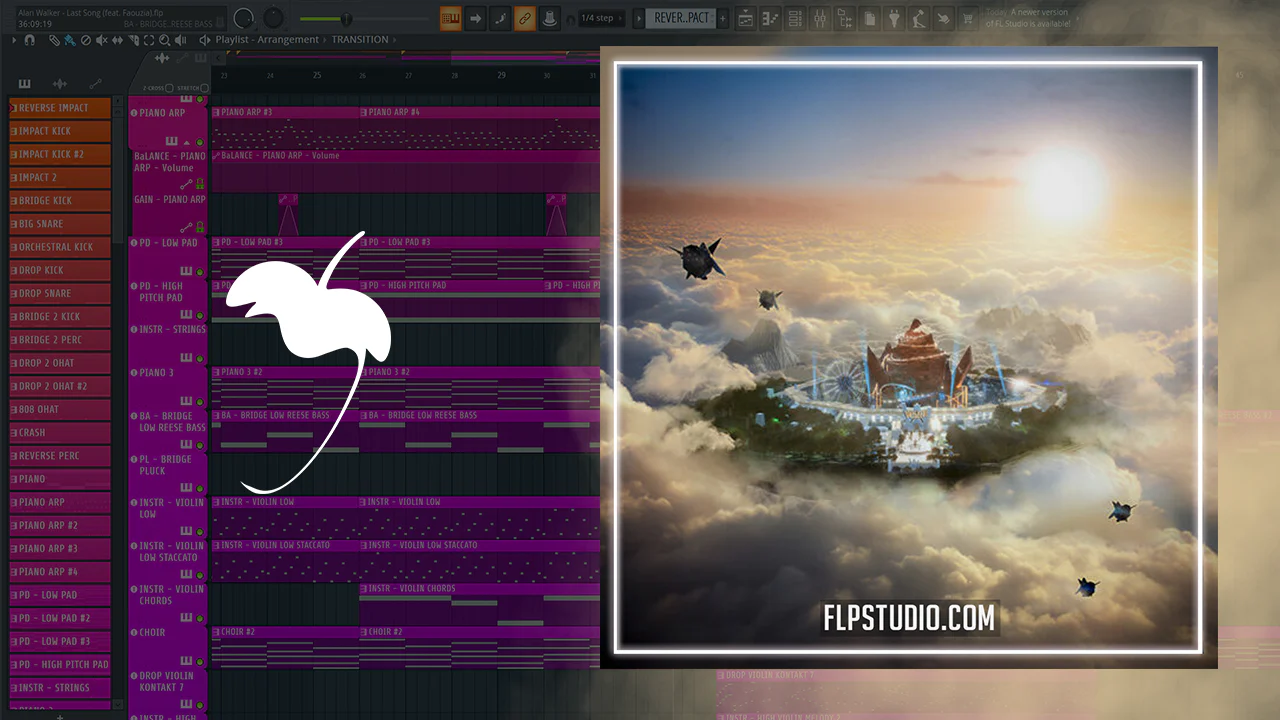
Task: Open the newer version available news link
Action: click(1029, 17)
